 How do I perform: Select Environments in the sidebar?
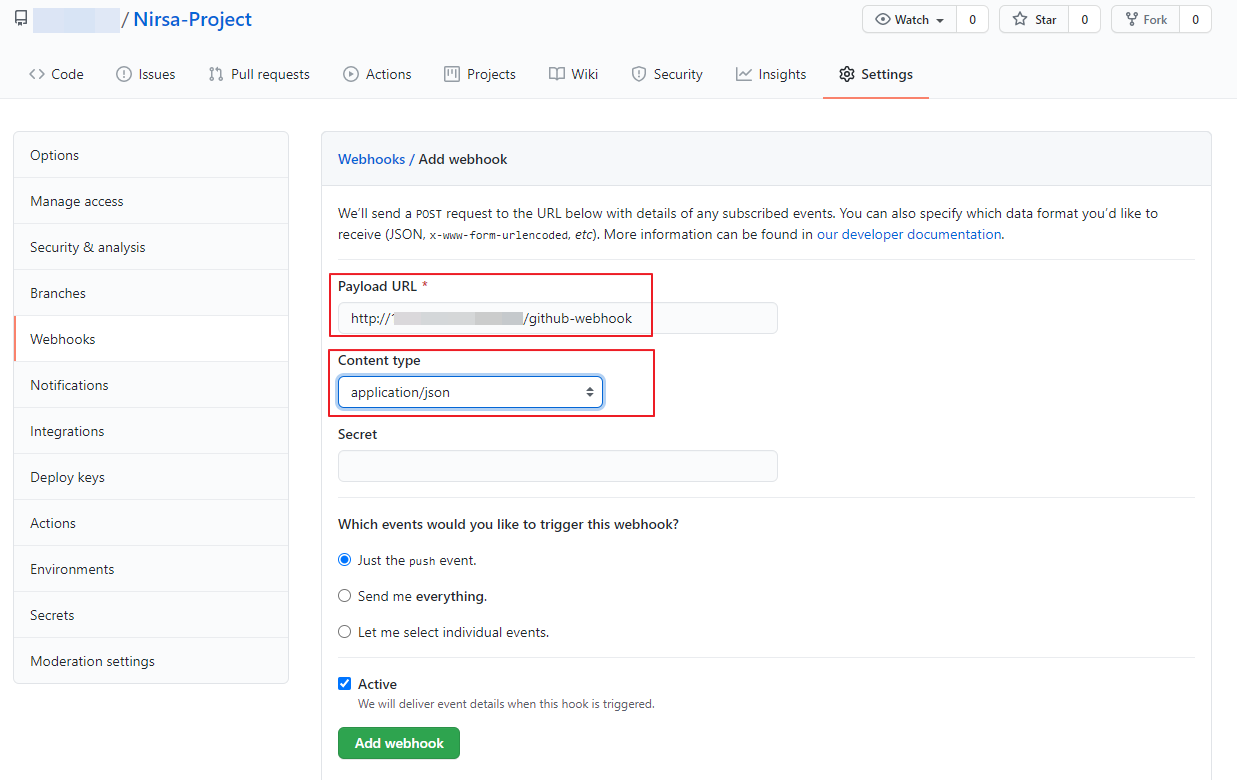151,569
